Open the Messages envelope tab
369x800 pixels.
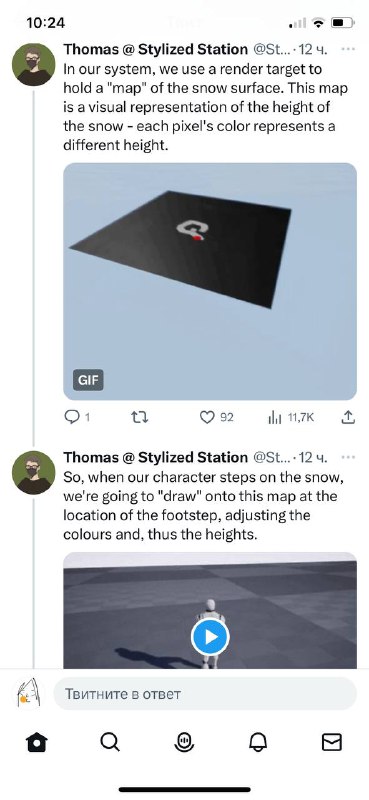click(x=332, y=742)
